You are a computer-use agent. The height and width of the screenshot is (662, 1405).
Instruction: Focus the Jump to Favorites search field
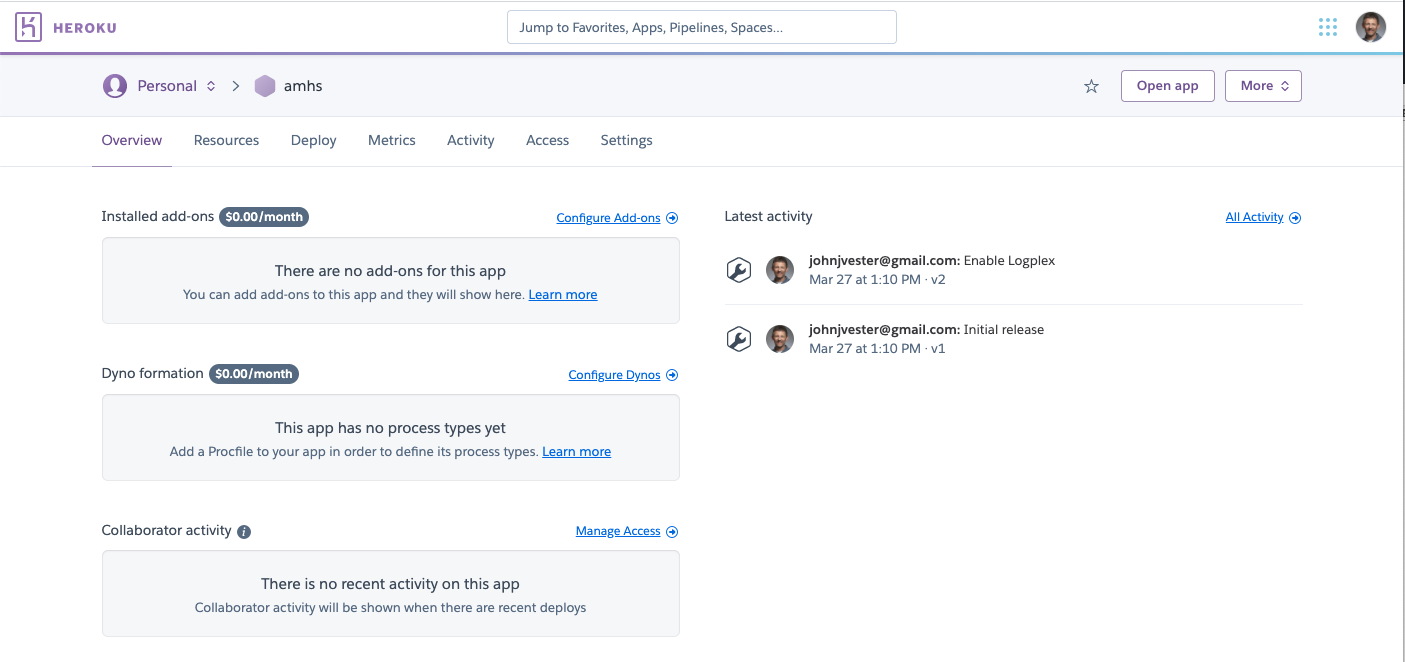pos(701,28)
